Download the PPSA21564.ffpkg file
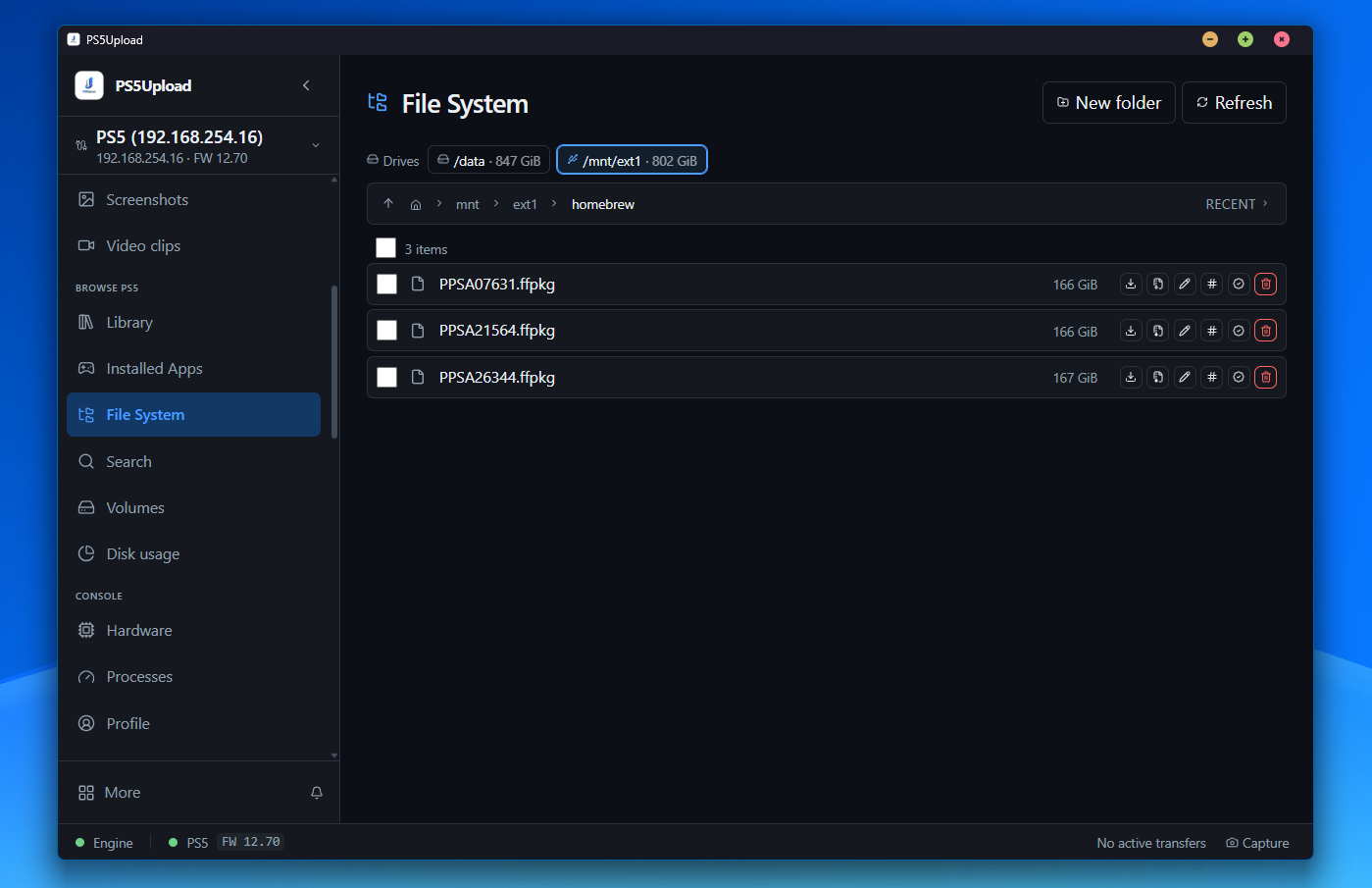 [x=1131, y=331]
